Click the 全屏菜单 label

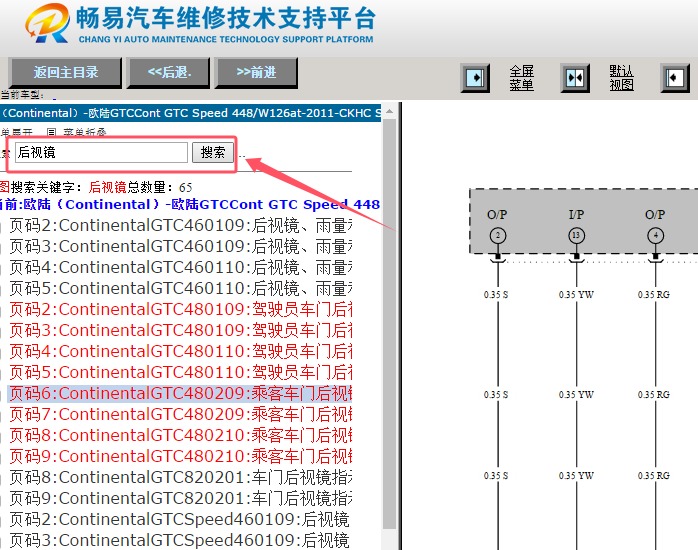coord(521,78)
